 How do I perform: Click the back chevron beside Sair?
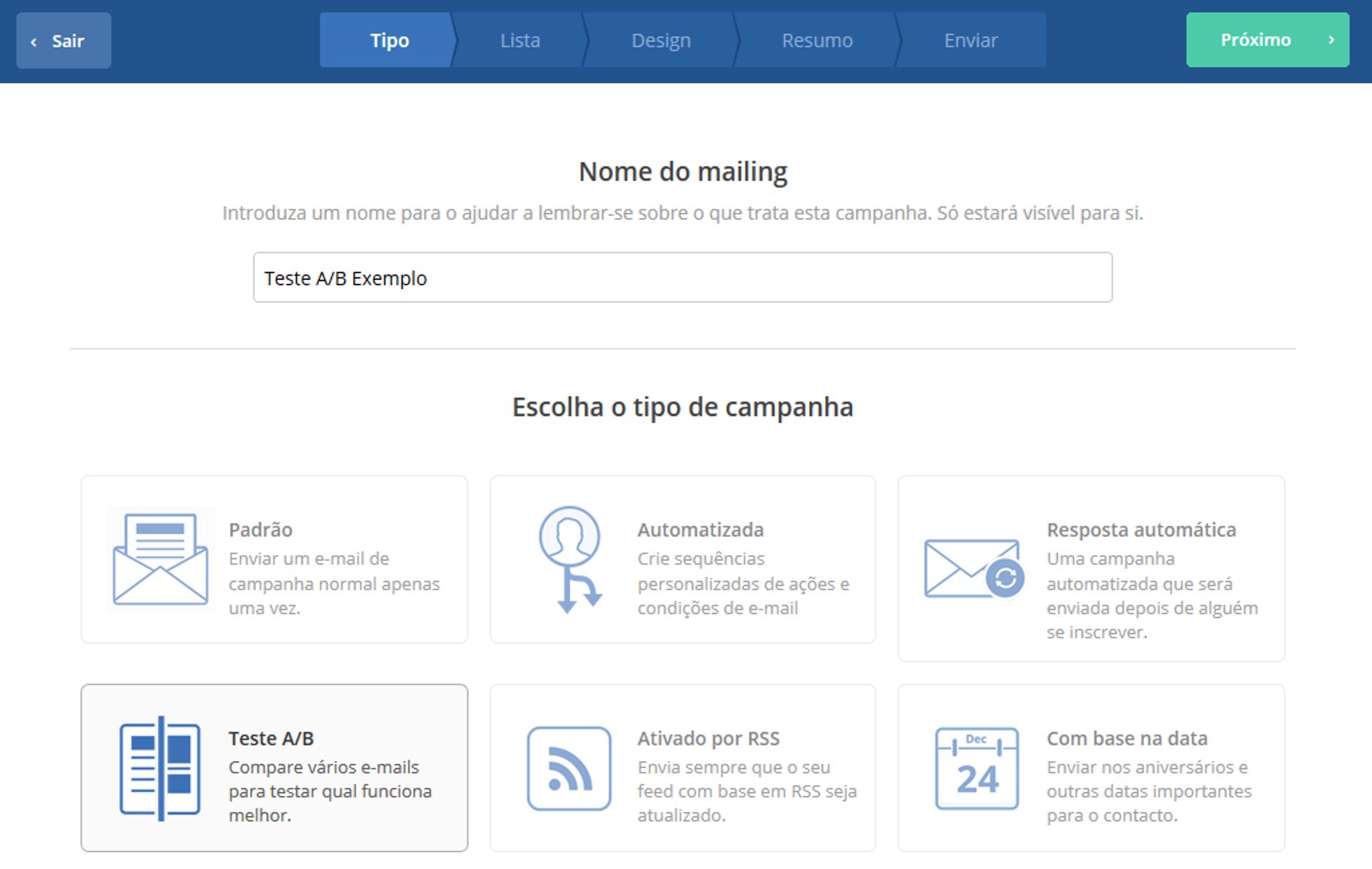click(34, 42)
